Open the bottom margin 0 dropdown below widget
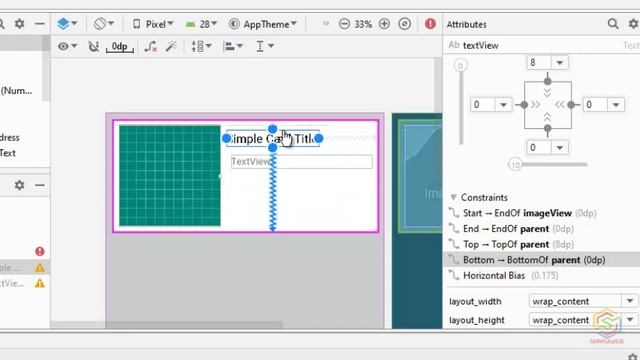The height and width of the screenshot is (360, 640). point(560,147)
